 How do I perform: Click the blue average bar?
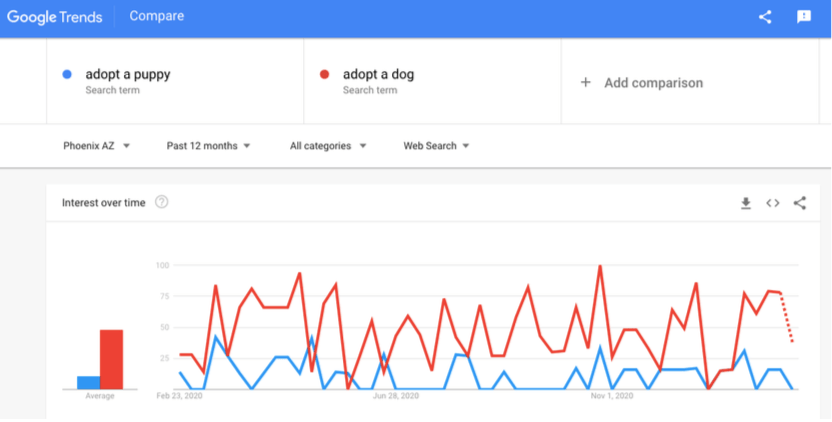(x=88, y=382)
